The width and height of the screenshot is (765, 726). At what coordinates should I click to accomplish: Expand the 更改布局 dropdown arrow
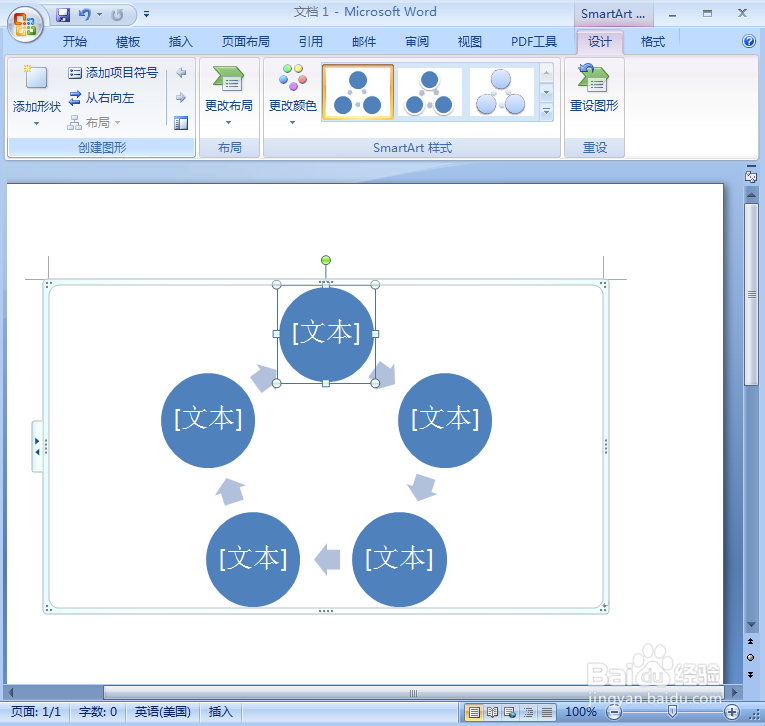(x=228, y=123)
